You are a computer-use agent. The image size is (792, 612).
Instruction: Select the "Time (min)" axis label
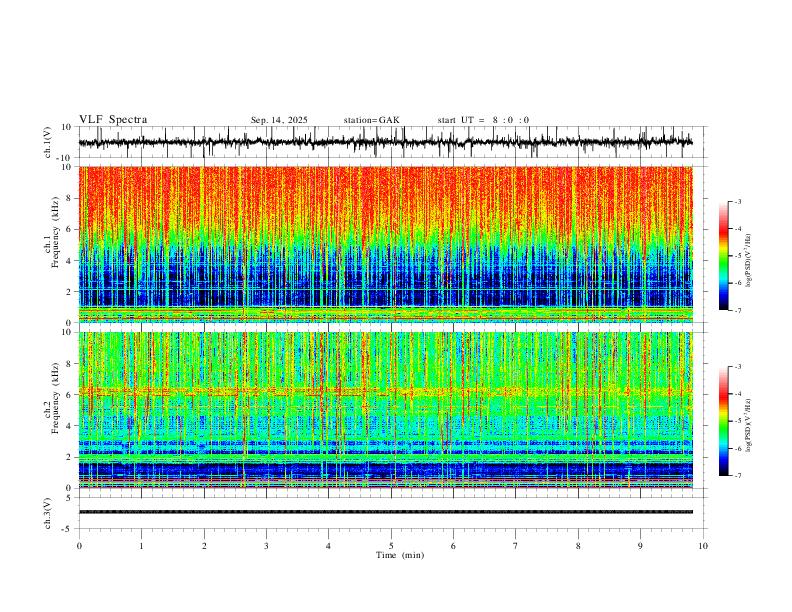400,555
